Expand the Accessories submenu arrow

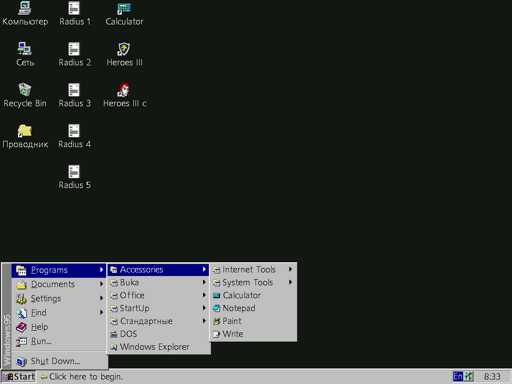click(204, 269)
